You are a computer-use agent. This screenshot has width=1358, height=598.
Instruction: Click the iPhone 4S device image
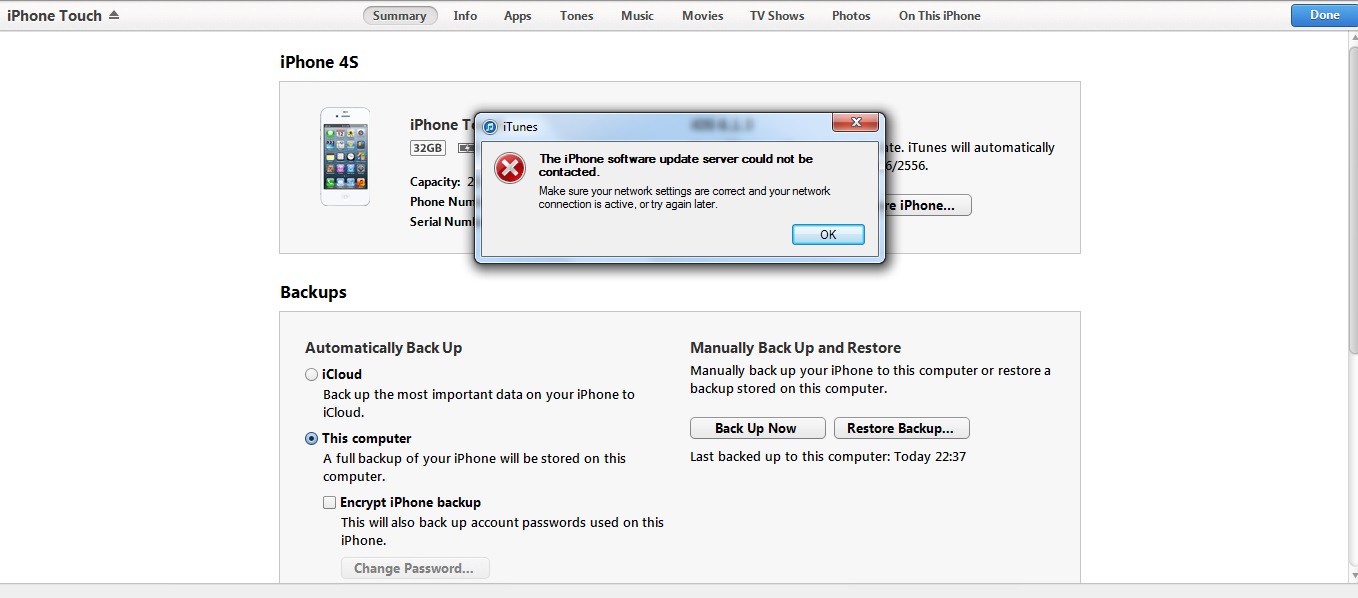click(345, 157)
